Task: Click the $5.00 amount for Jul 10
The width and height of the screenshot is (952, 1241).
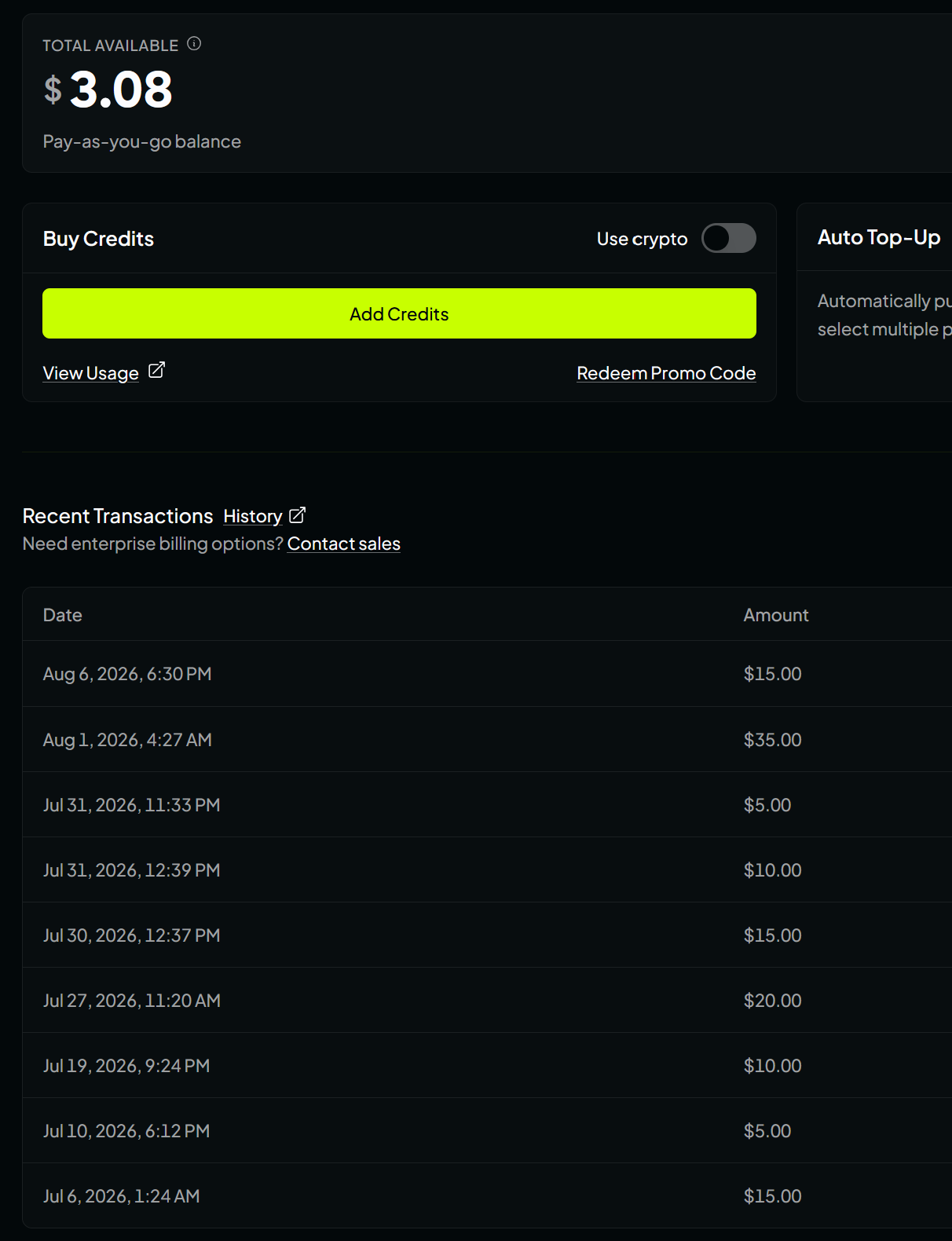Action: [767, 1131]
